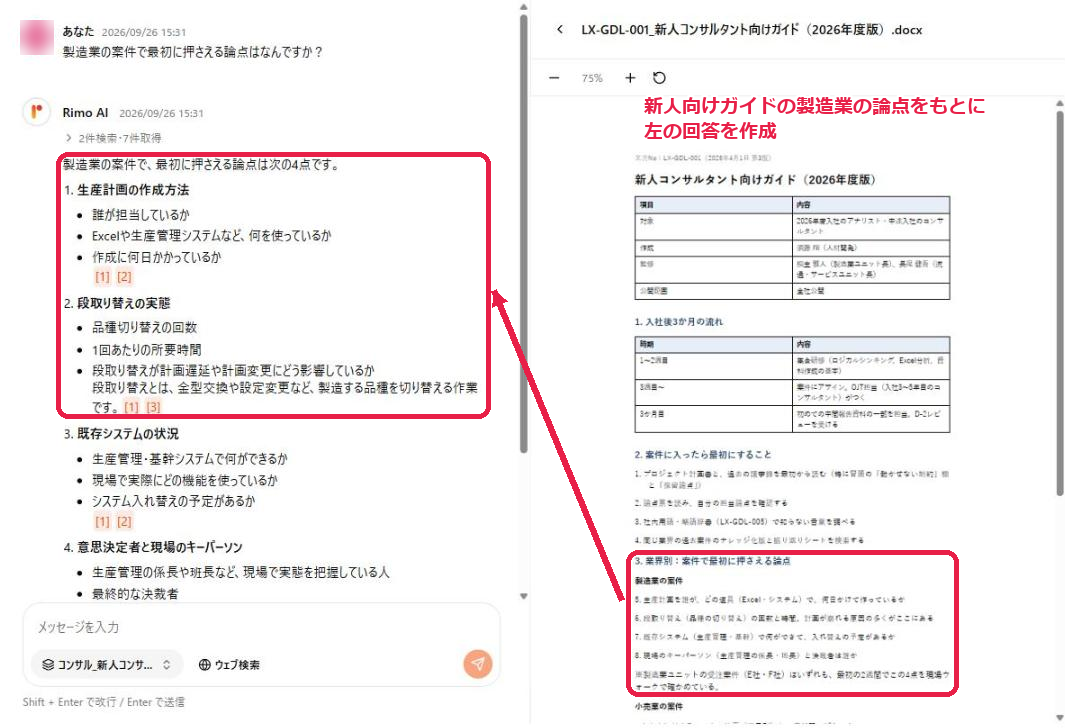
Task: Click the bullet 最終的な決裁者
Action: [x=135, y=594]
